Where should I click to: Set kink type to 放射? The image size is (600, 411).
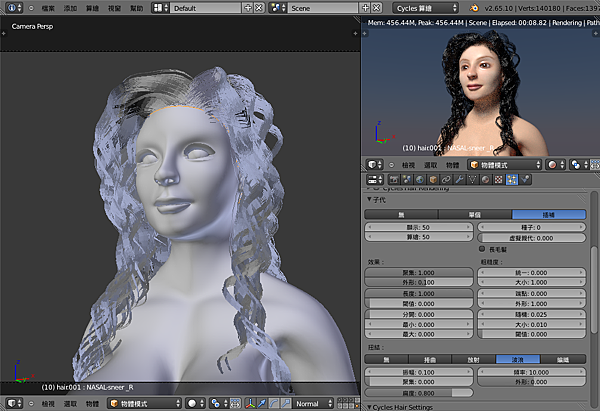click(x=474, y=359)
